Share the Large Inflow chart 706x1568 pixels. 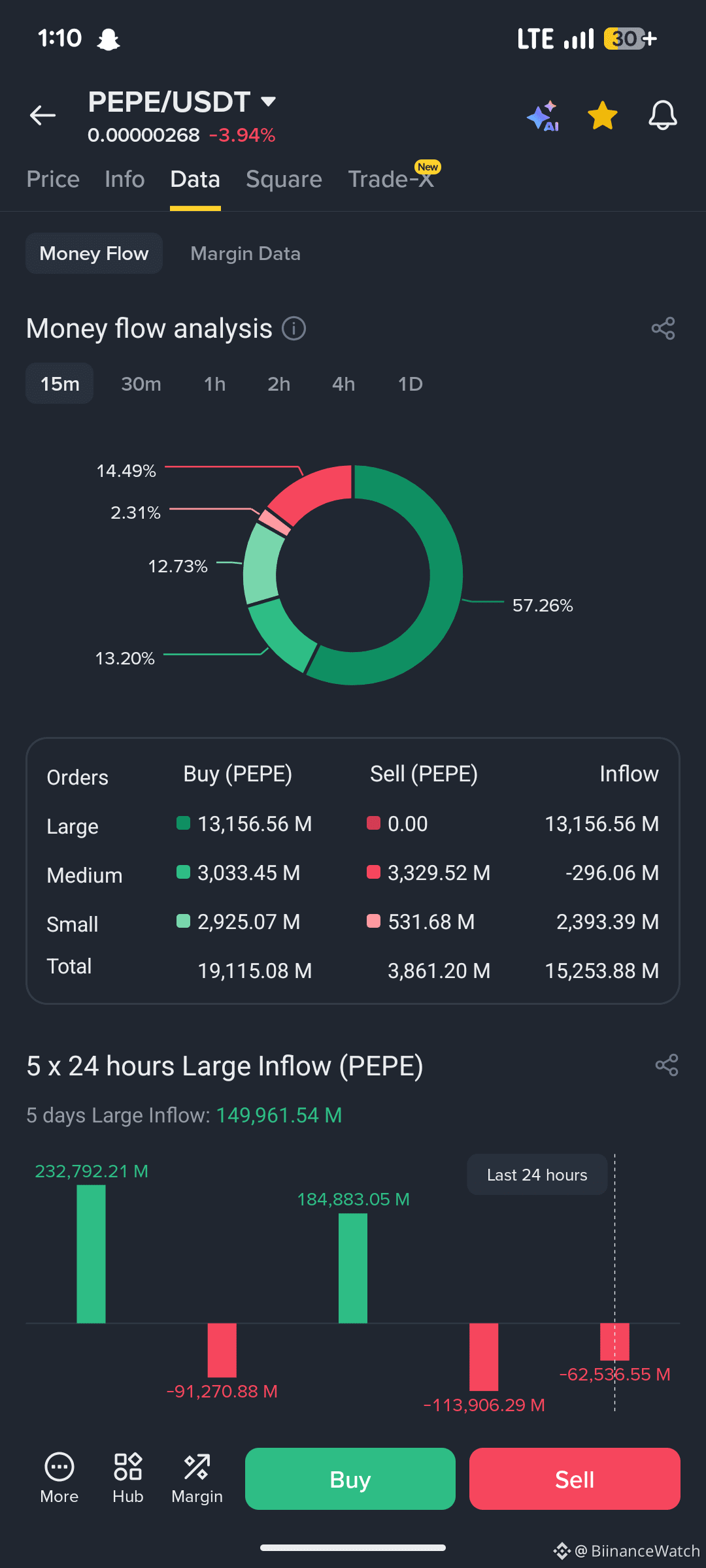pos(666,1065)
